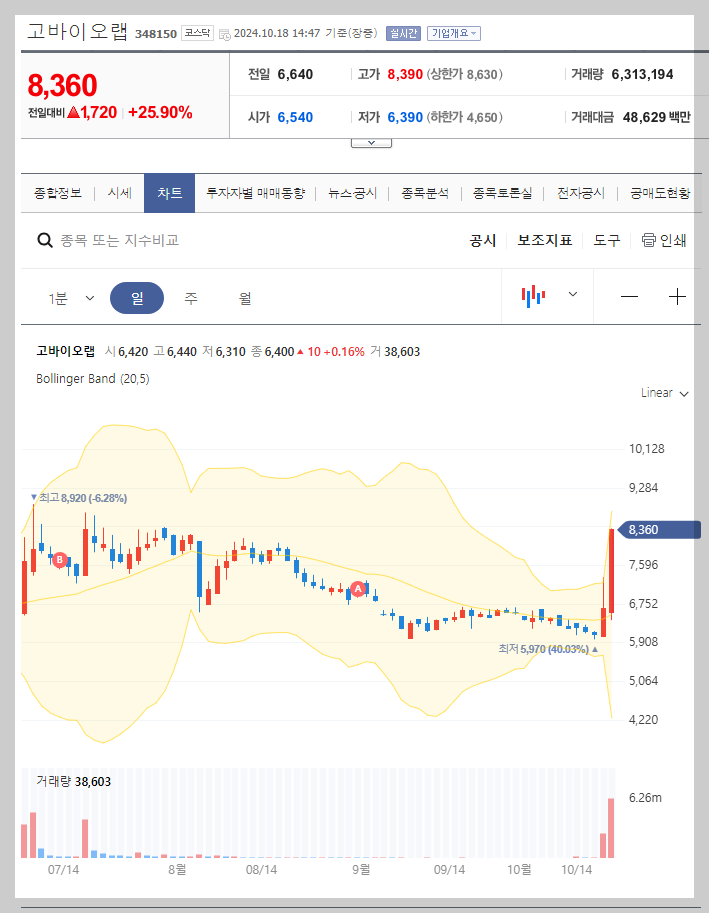Image resolution: width=709 pixels, height=913 pixels.
Task: Switch to the 시세 tab
Action: 119,193
